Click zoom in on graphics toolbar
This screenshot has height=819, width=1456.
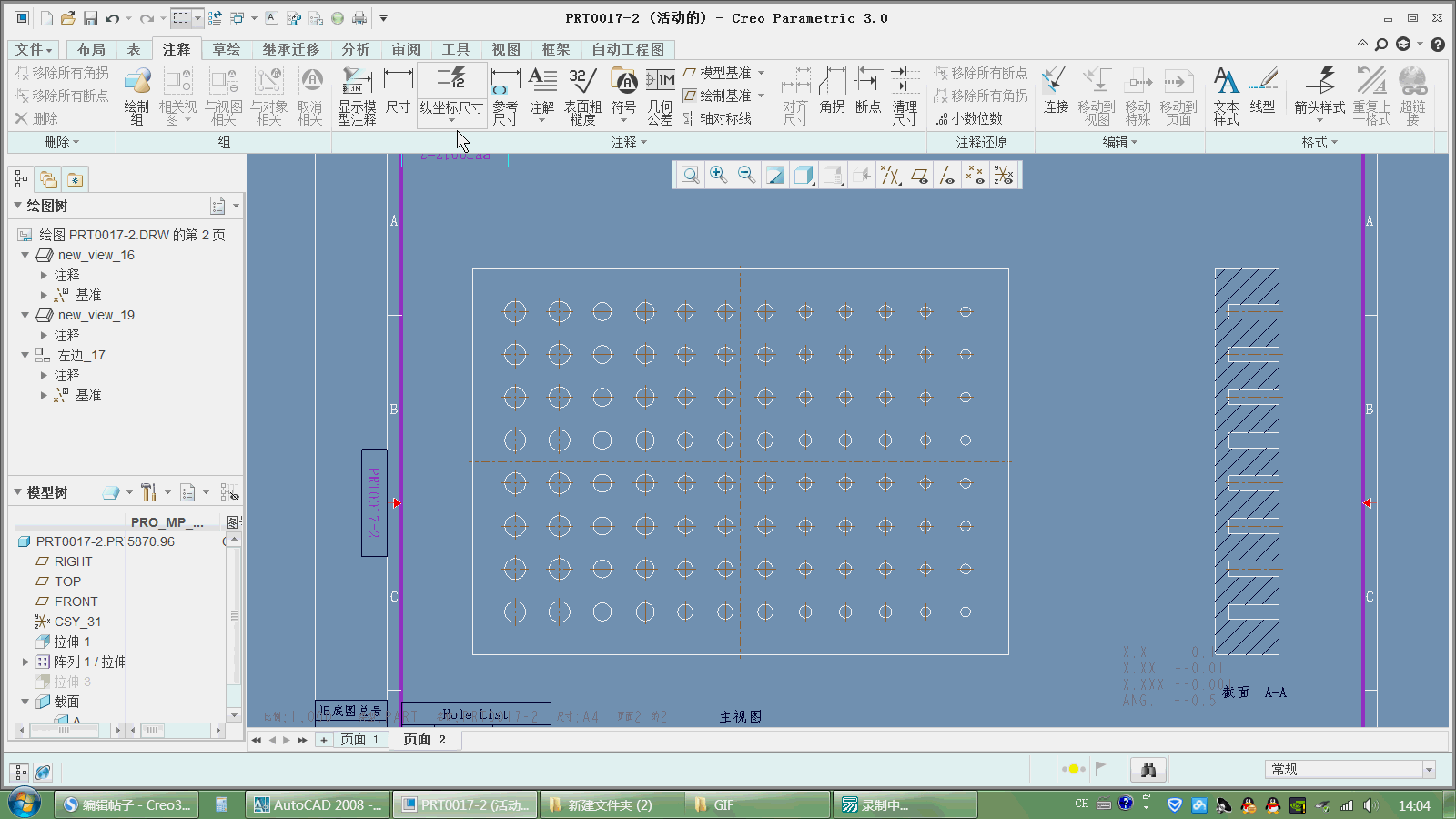pyautogui.click(x=719, y=176)
